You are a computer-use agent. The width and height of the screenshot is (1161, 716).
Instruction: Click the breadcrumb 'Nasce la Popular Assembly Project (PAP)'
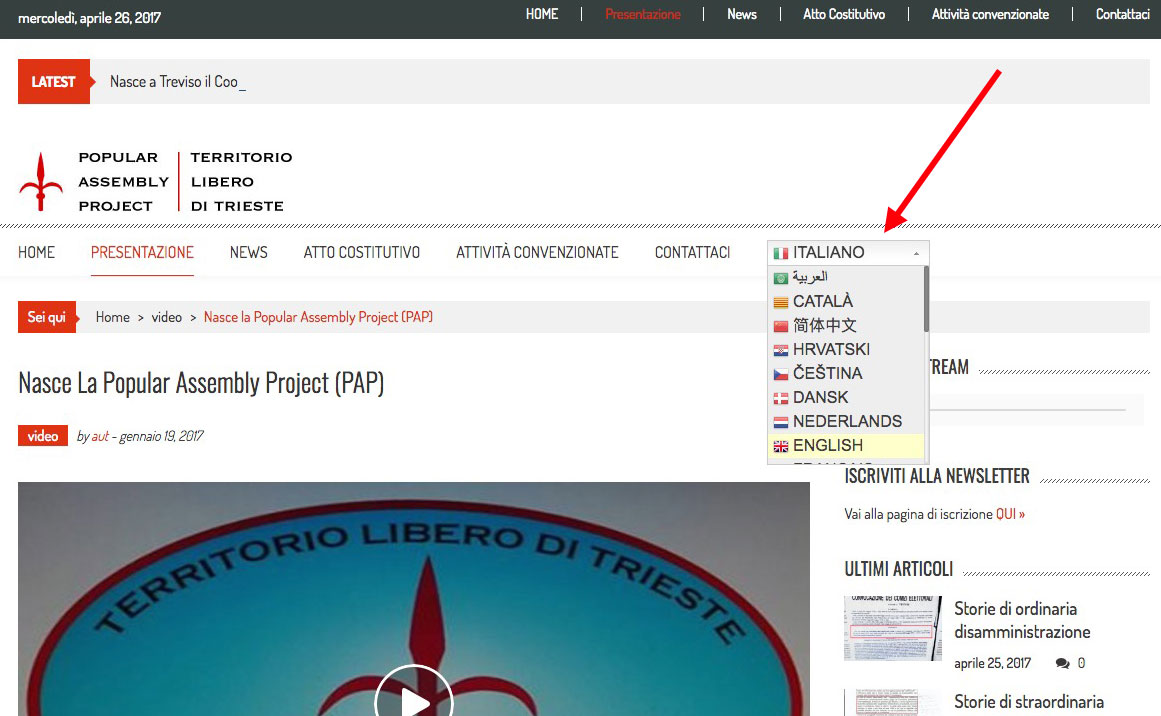point(318,317)
